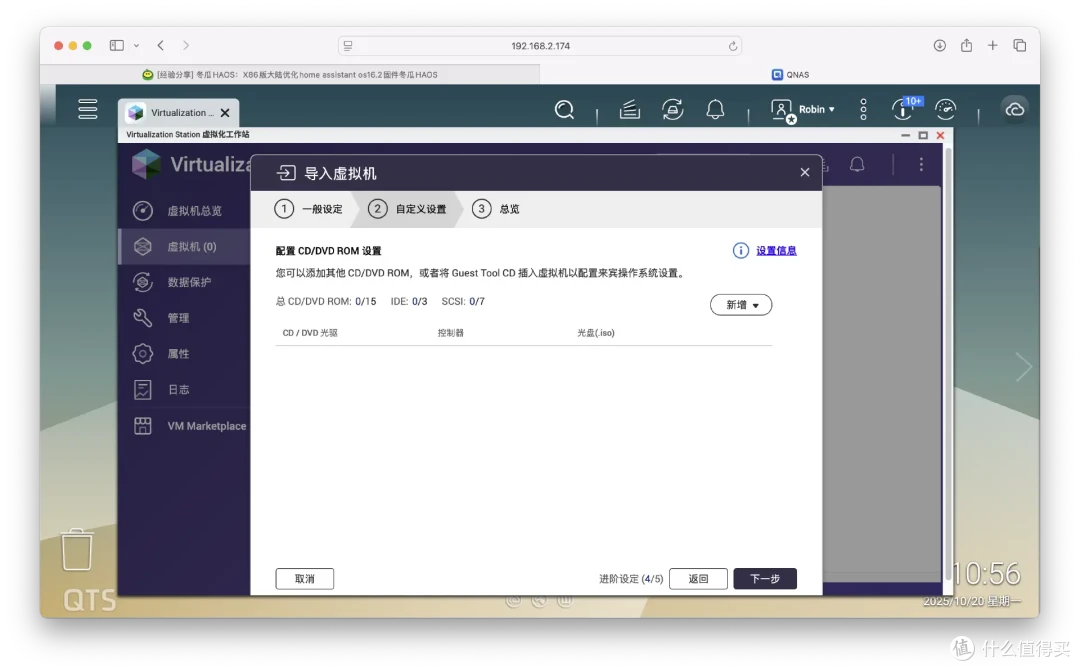This screenshot has height=671, width=1080.
Task: Select step 2 自定义设置
Action: click(x=407, y=209)
